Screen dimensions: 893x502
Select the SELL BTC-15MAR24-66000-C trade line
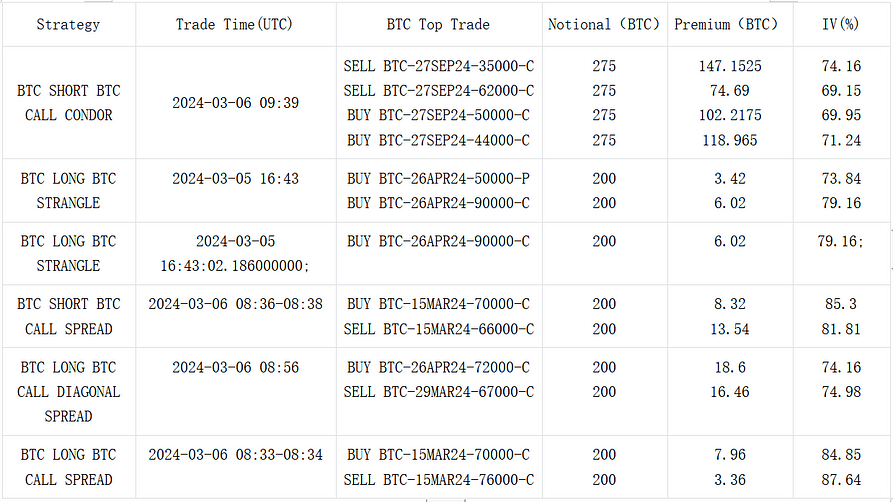[440, 329]
